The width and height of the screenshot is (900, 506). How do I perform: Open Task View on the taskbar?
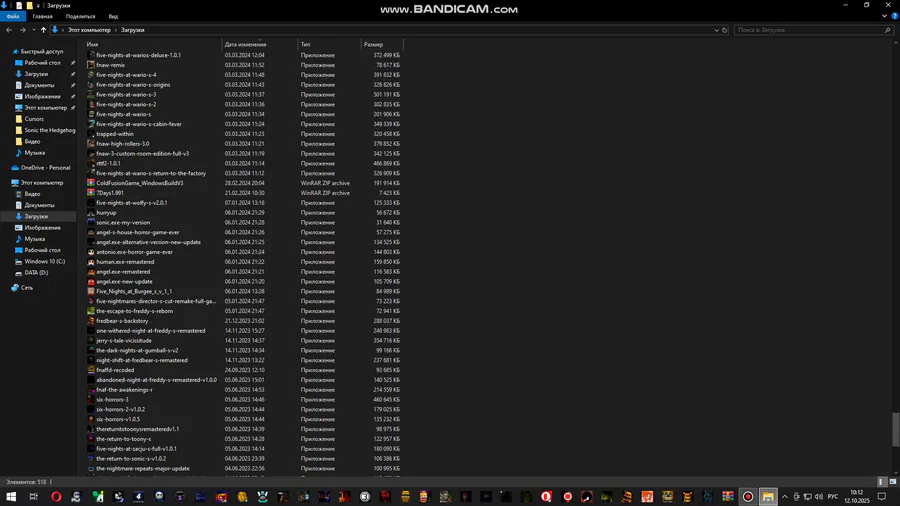point(33,496)
